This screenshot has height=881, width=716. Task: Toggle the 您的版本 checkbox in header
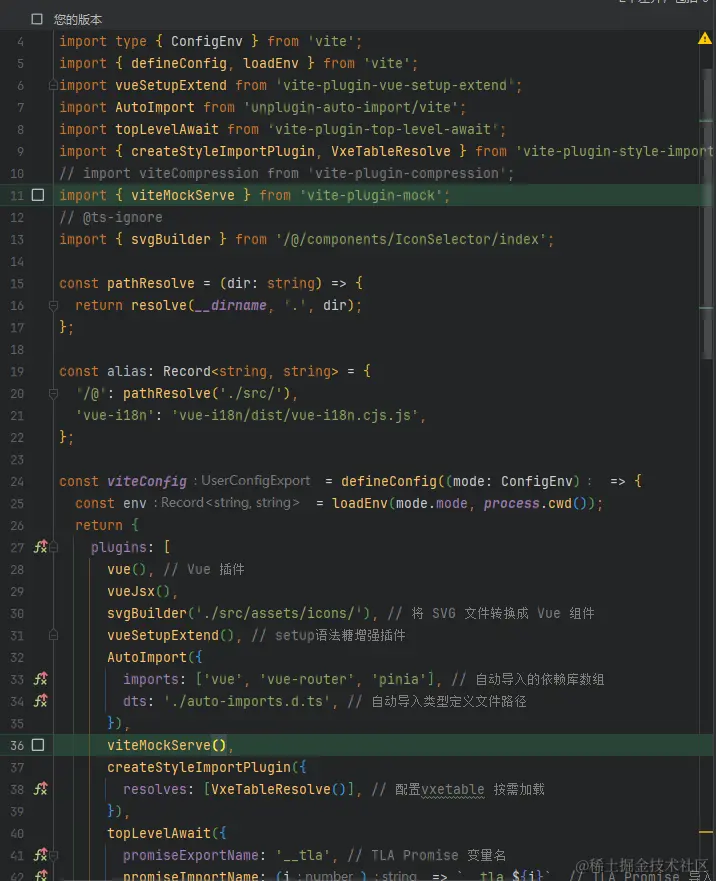tap(37, 19)
